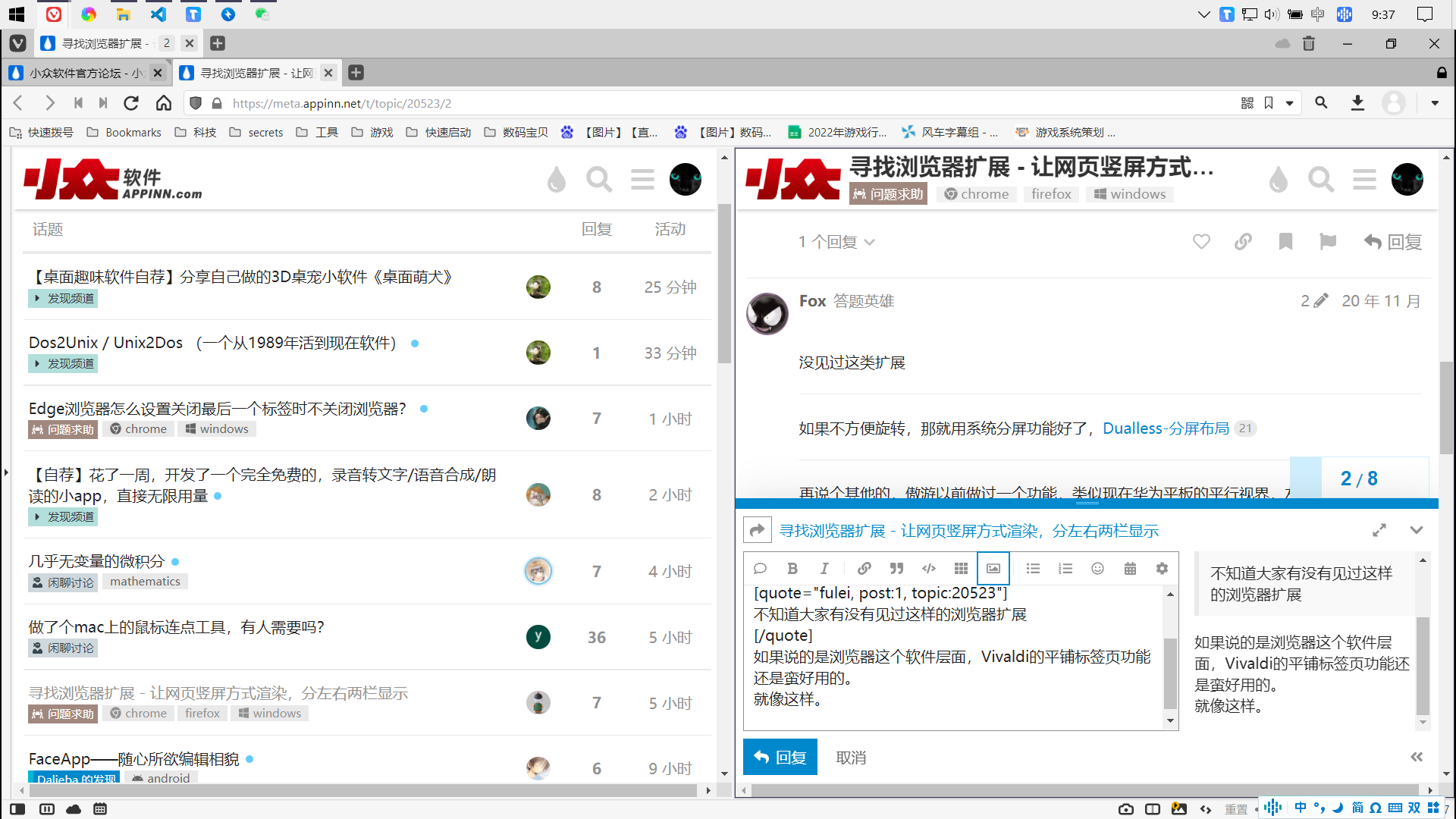The height and width of the screenshot is (819, 1456).
Task: Toggle the editor fullscreen expand arrows
Action: 1379,530
